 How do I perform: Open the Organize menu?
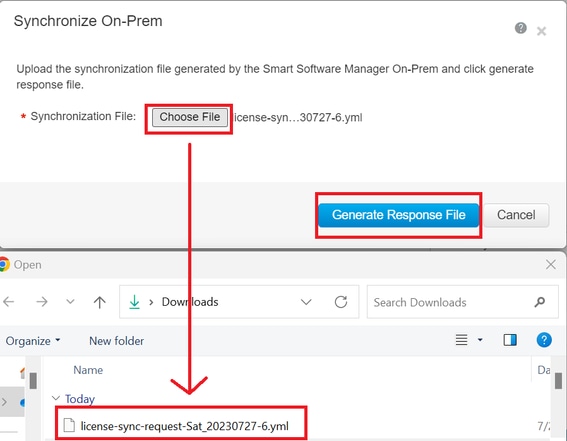click(33, 341)
